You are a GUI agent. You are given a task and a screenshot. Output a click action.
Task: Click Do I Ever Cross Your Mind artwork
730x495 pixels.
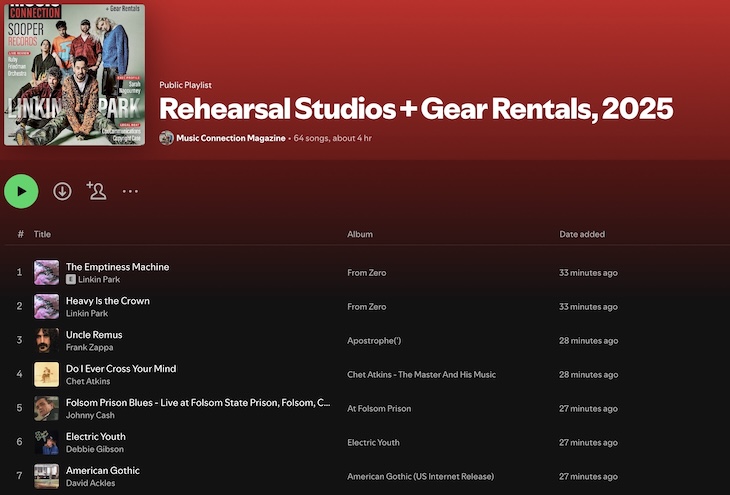tap(47, 374)
